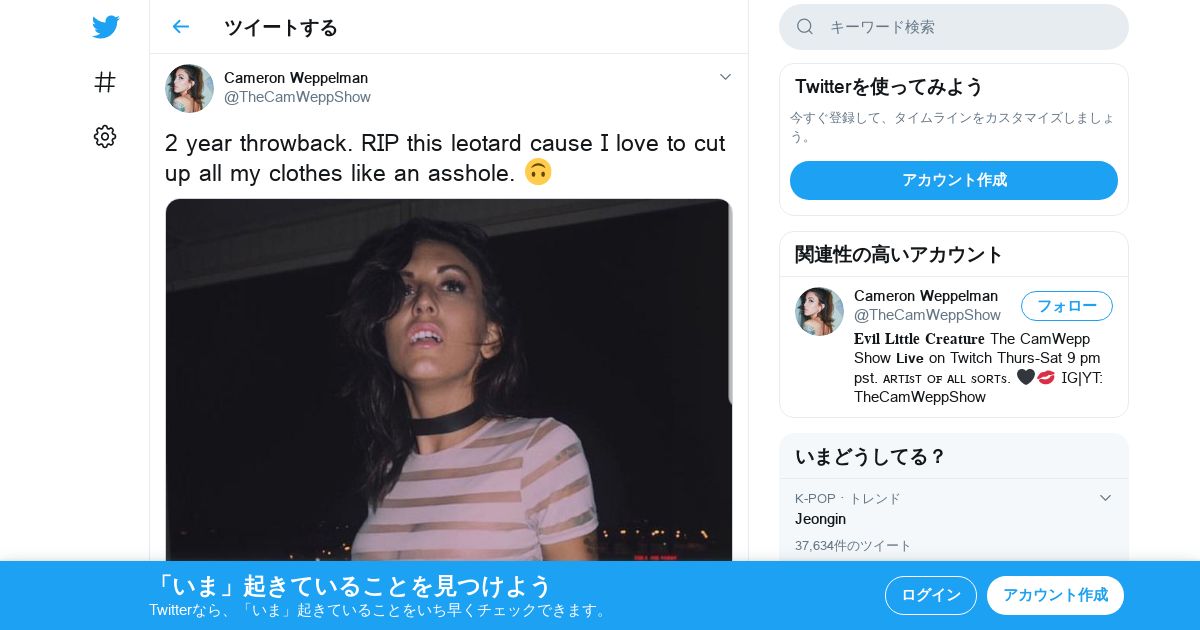
Task: Open @TheCamWeppShow handle in related accounts
Action: click(x=927, y=315)
